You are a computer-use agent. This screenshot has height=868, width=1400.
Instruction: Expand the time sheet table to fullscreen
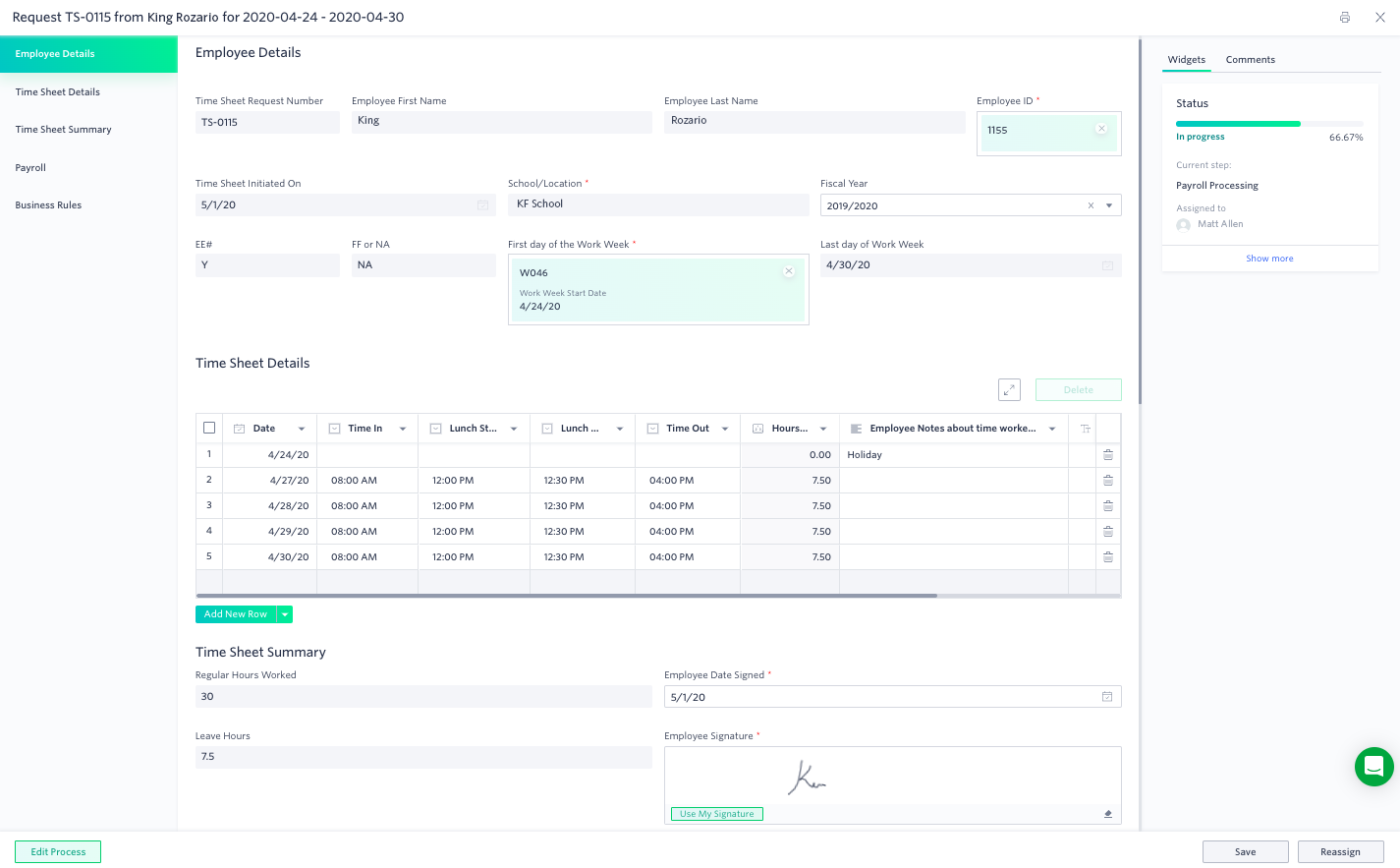tap(1009, 390)
